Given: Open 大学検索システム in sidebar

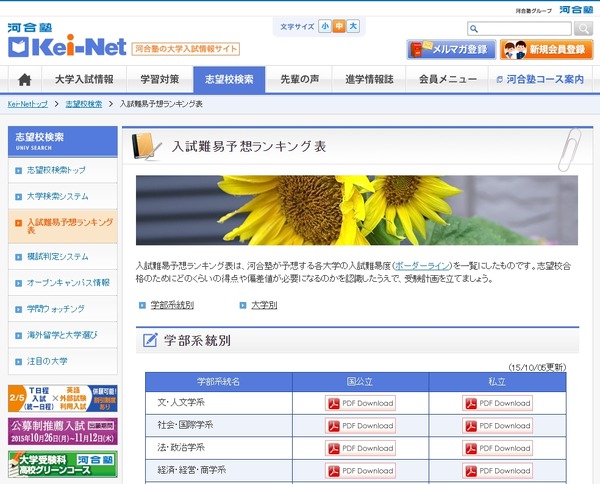Looking at the screenshot, I should pos(63,197).
